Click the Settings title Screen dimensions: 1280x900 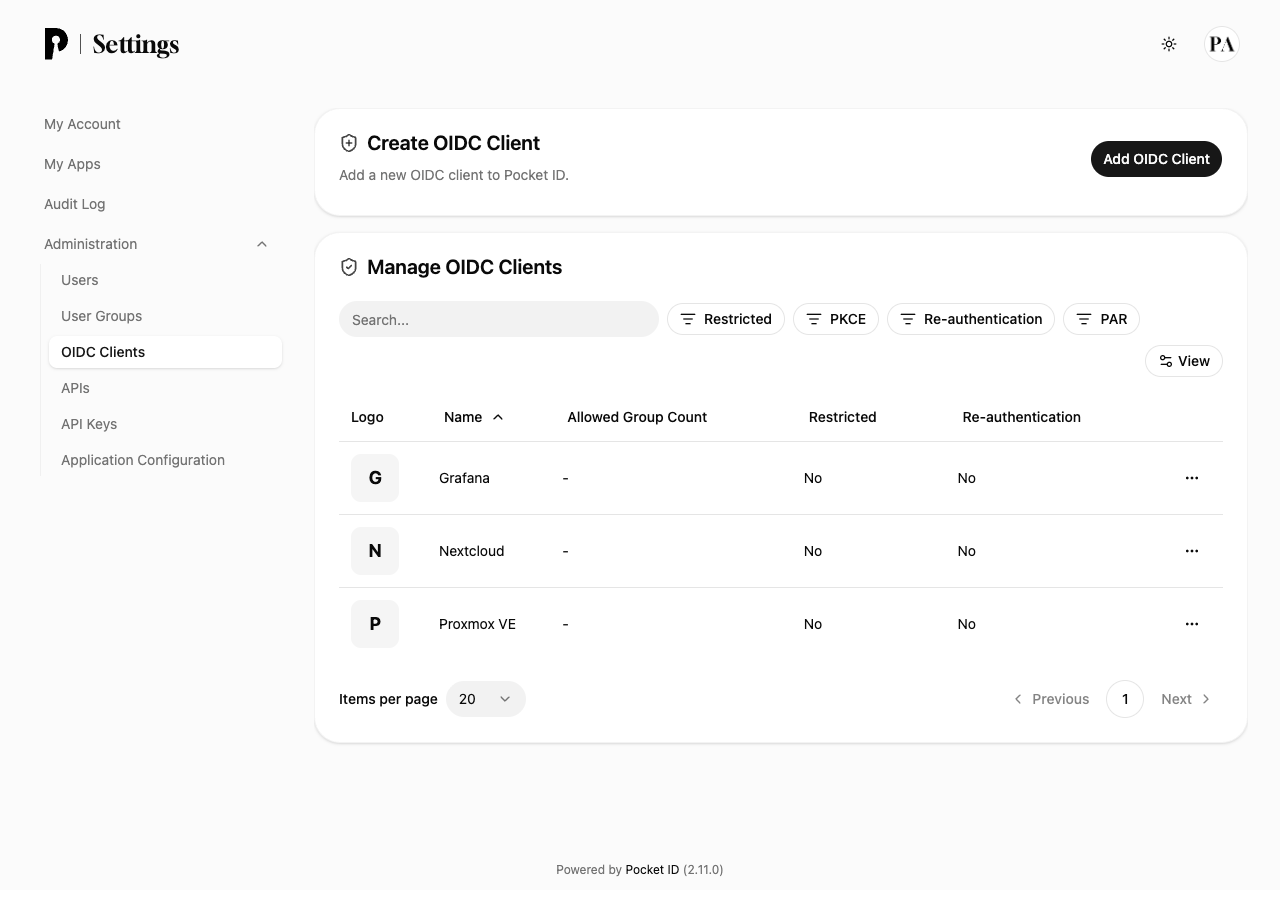(136, 44)
